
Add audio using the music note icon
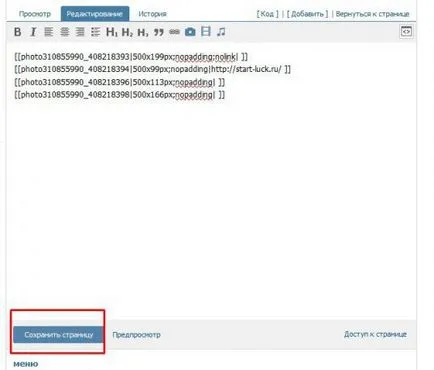[221, 32]
